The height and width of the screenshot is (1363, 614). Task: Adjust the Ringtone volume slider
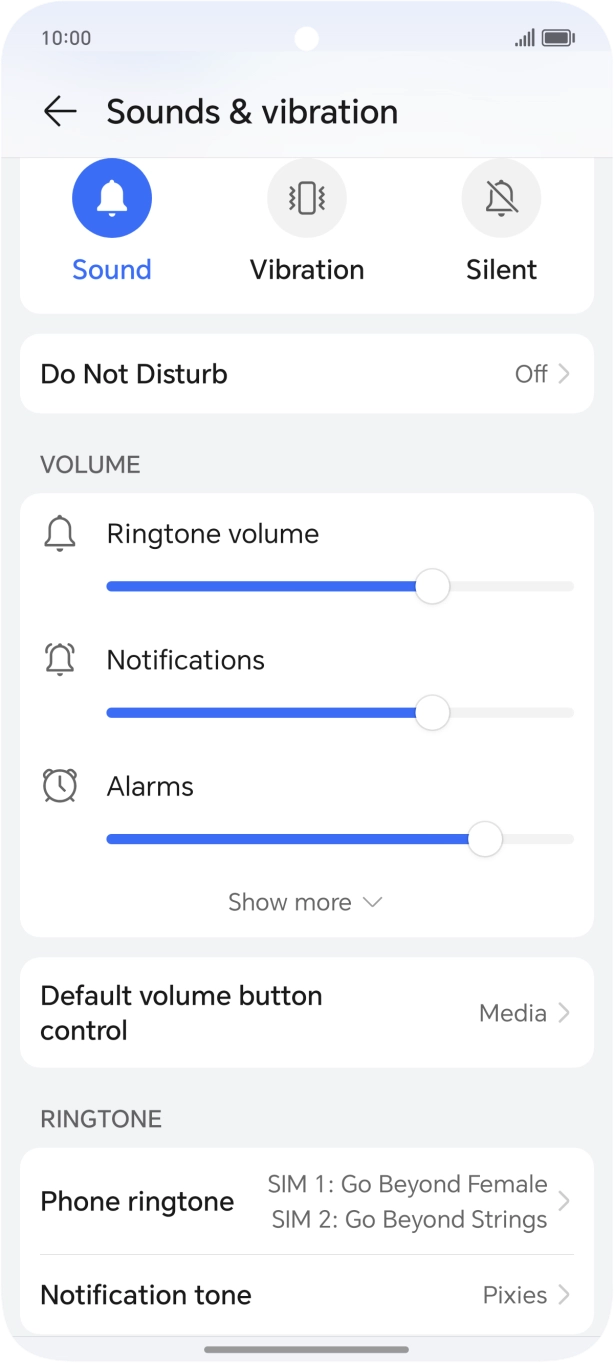click(431, 587)
